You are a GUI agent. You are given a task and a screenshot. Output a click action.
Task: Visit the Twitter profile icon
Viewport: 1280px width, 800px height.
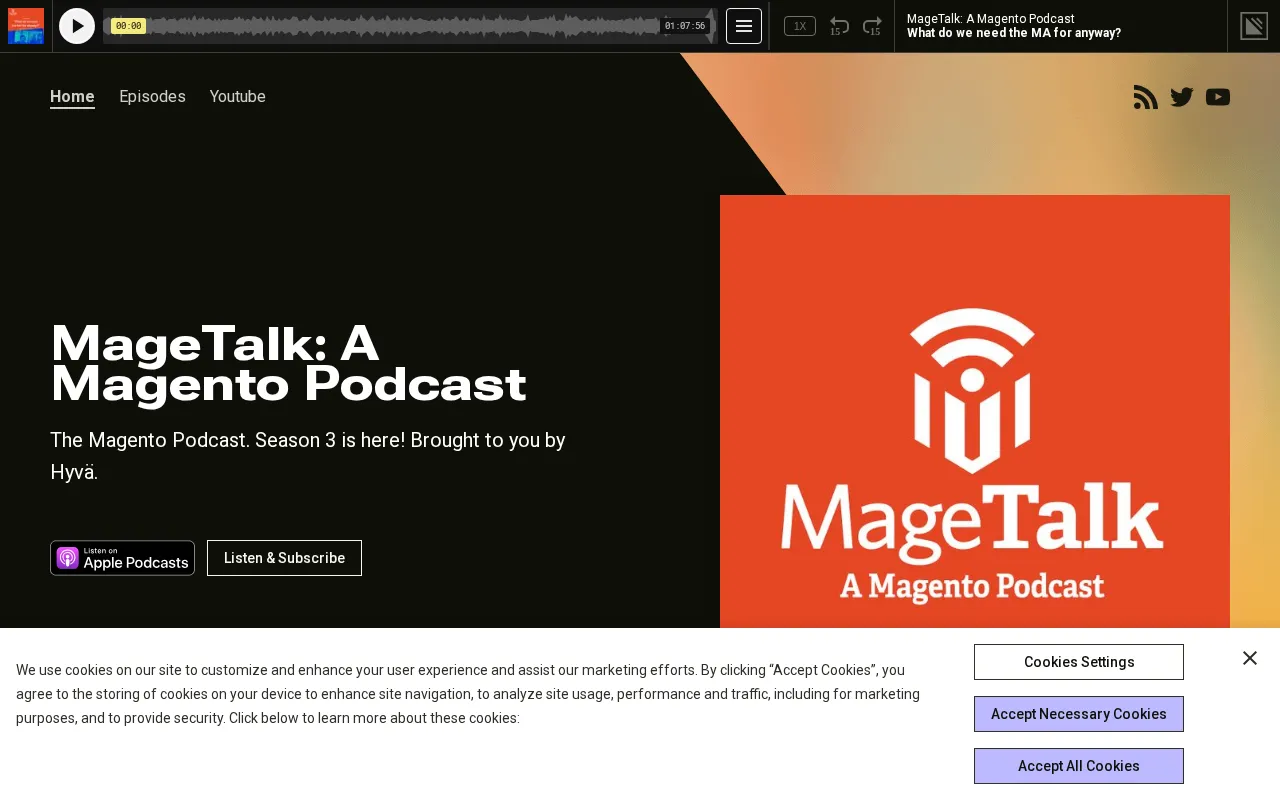pos(1182,97)
